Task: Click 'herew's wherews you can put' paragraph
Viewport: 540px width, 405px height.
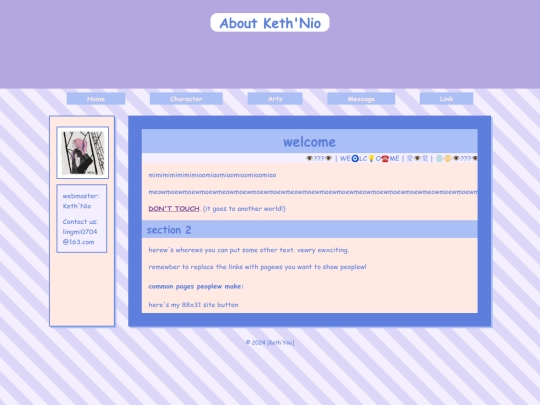Action: 249,250
